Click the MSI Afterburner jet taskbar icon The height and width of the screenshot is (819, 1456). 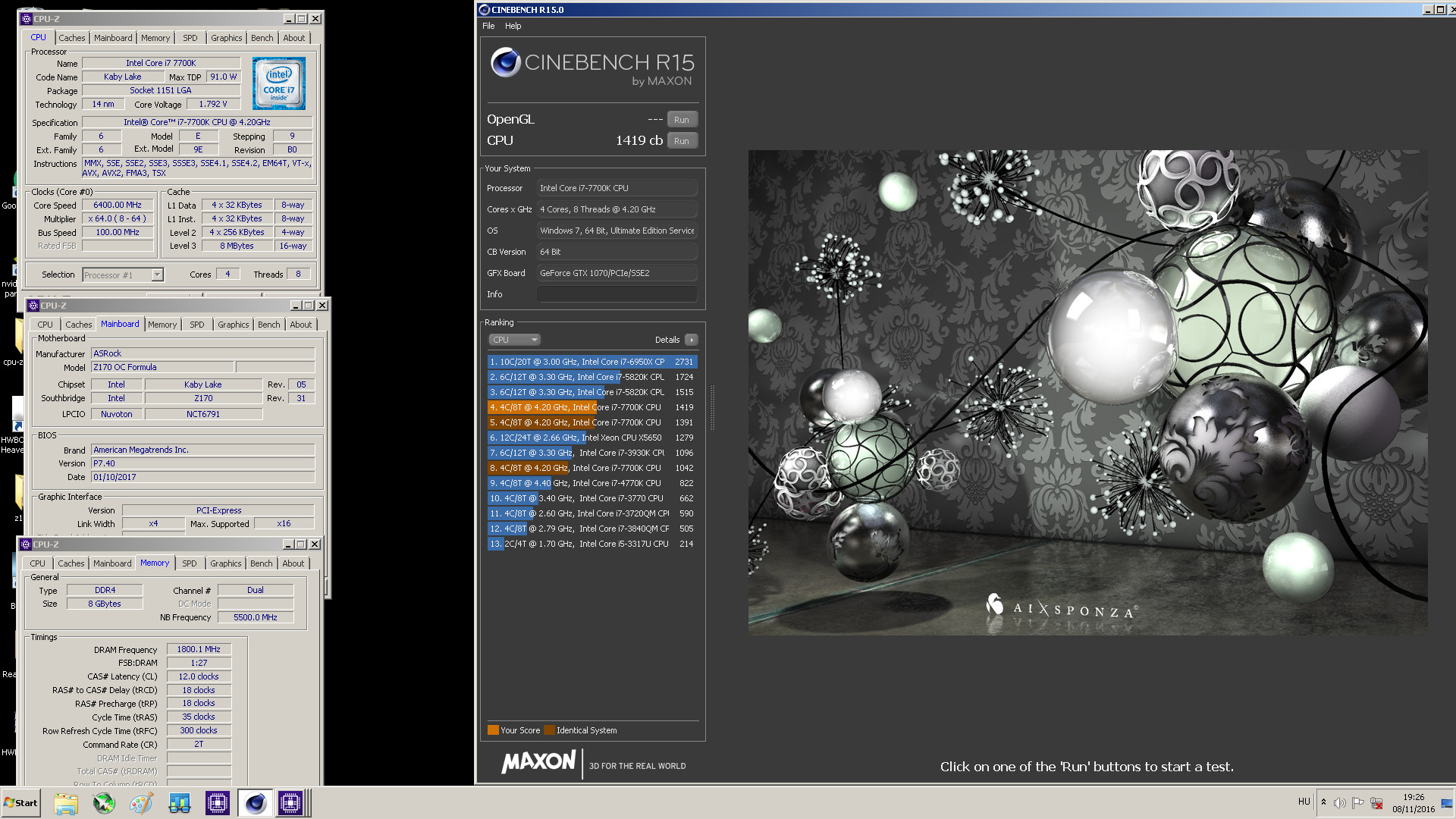104,803
